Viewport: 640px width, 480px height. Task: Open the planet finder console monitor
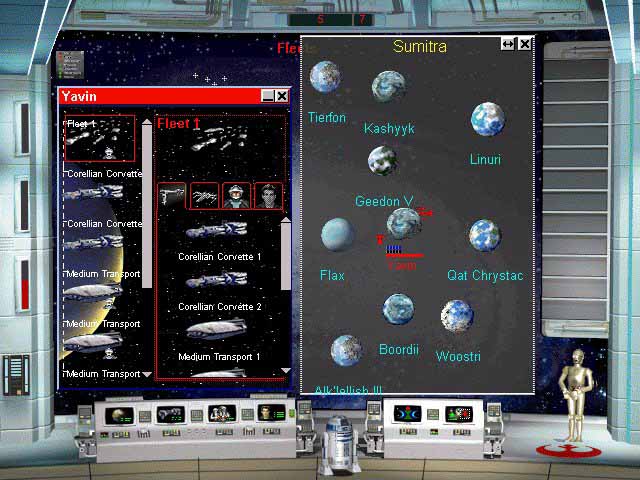tap(119, 416)
